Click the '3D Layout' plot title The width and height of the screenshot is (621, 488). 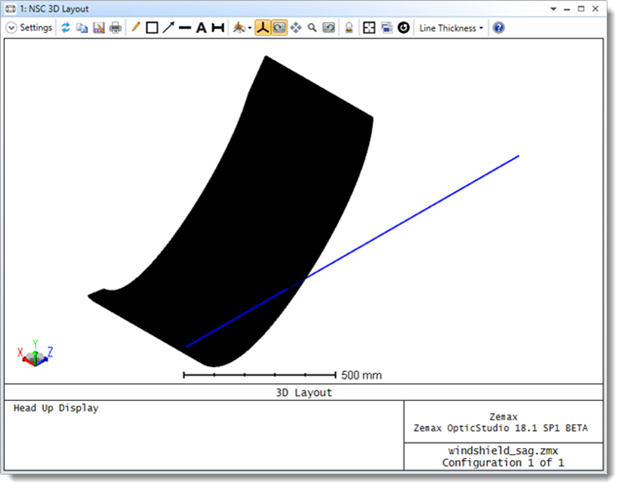click(304, 393)
